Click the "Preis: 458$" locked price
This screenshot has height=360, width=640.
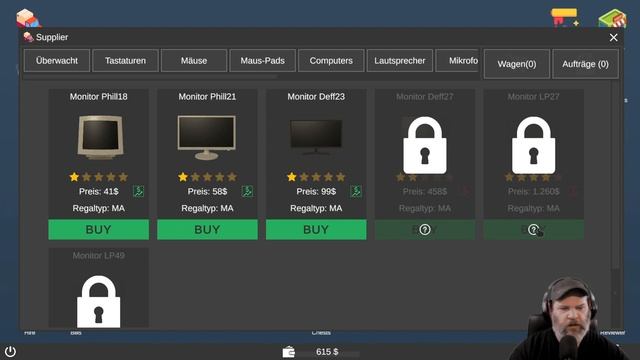point(424,191)
